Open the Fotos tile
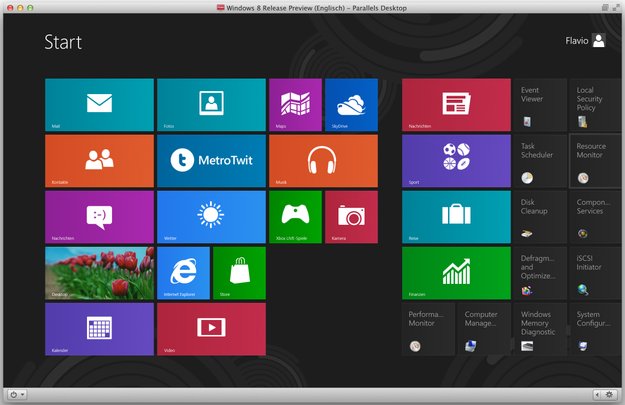 (211, 105)
